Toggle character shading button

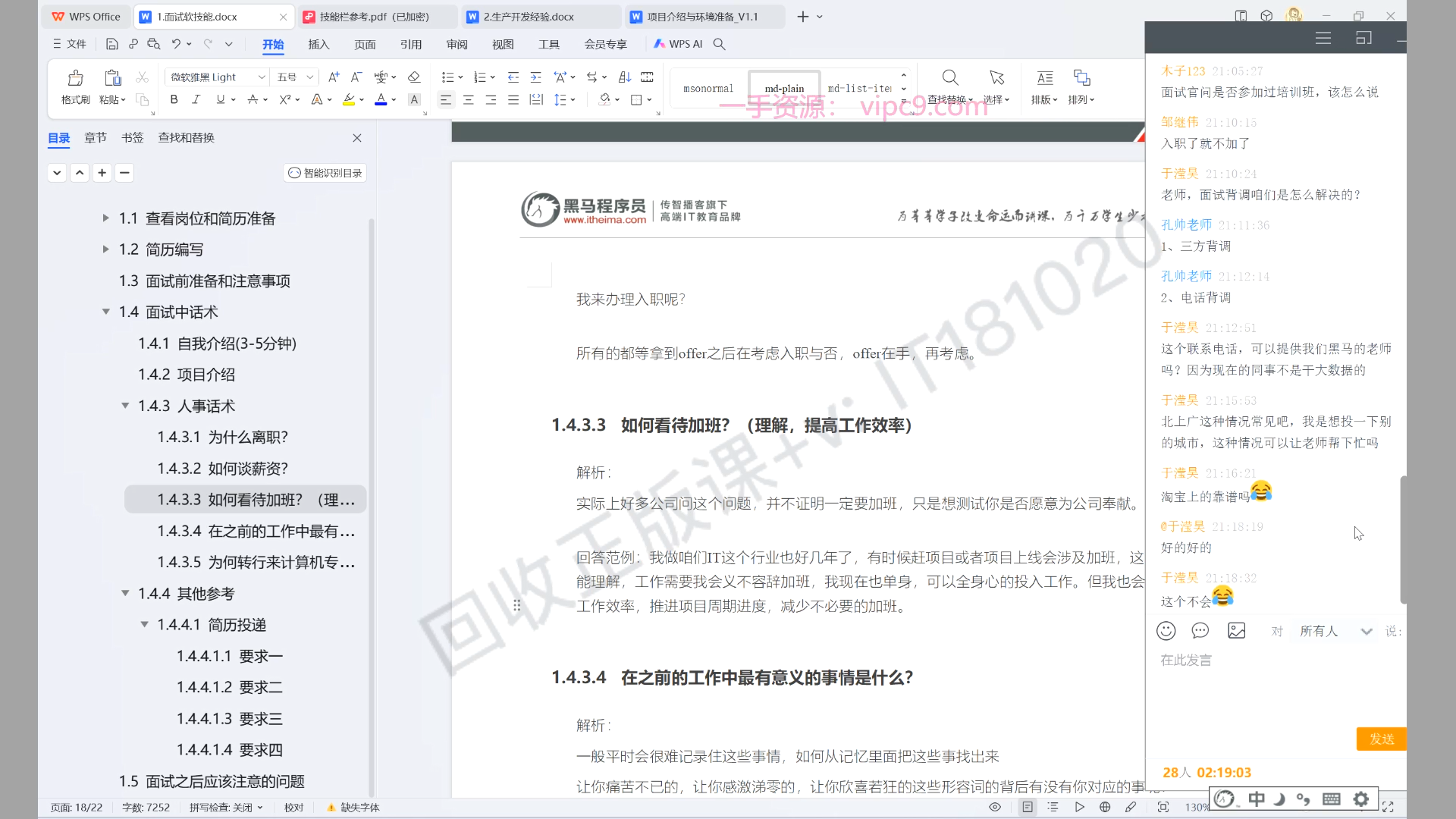[x=414, y=99]
